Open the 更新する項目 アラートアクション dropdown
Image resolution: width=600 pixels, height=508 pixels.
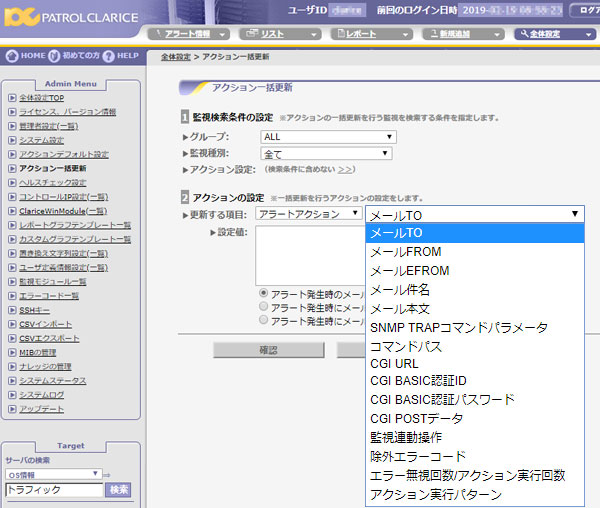[x=308, y=214]
